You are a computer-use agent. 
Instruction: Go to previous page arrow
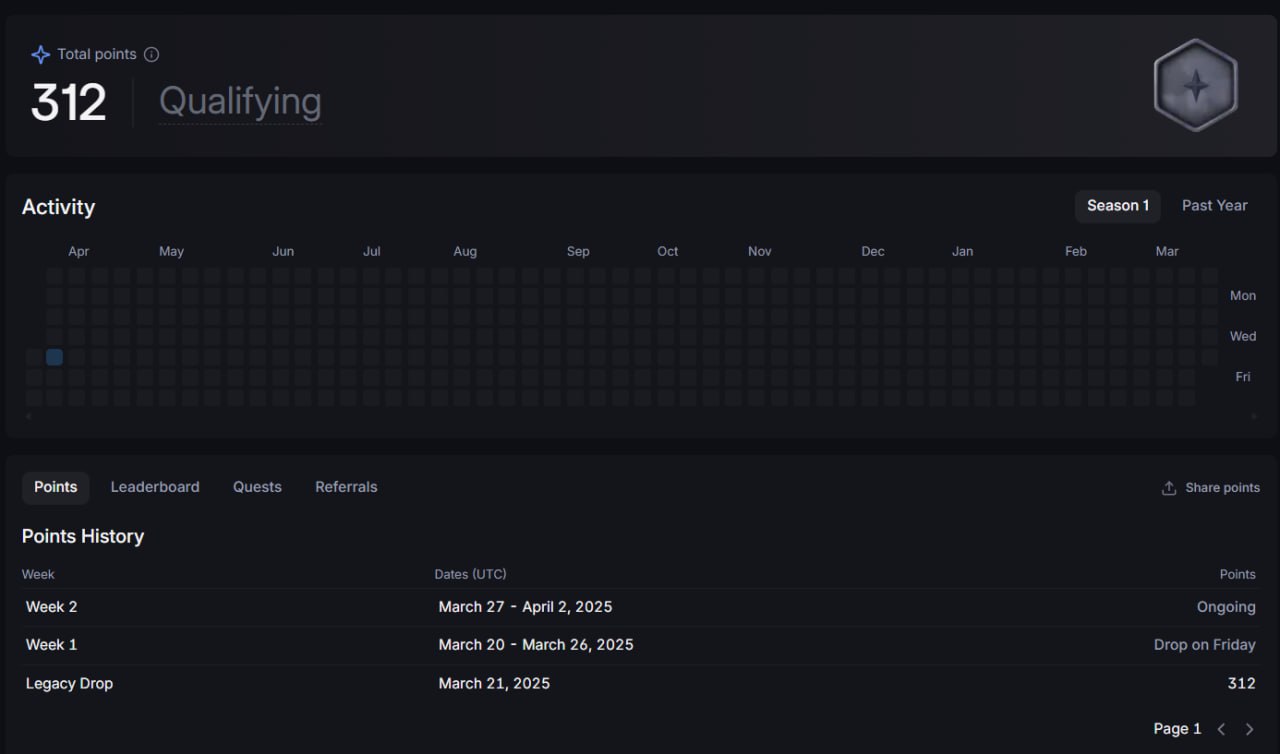point(1221,729)
